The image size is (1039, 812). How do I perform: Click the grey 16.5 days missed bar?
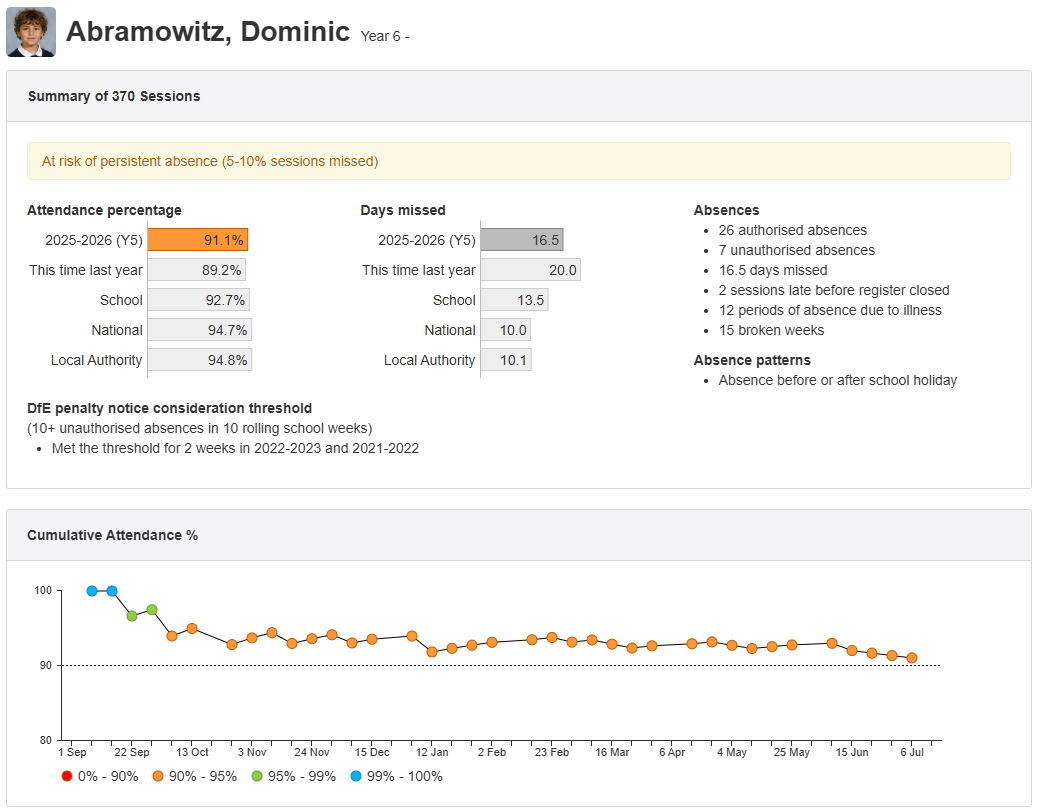tap(522, 240)
